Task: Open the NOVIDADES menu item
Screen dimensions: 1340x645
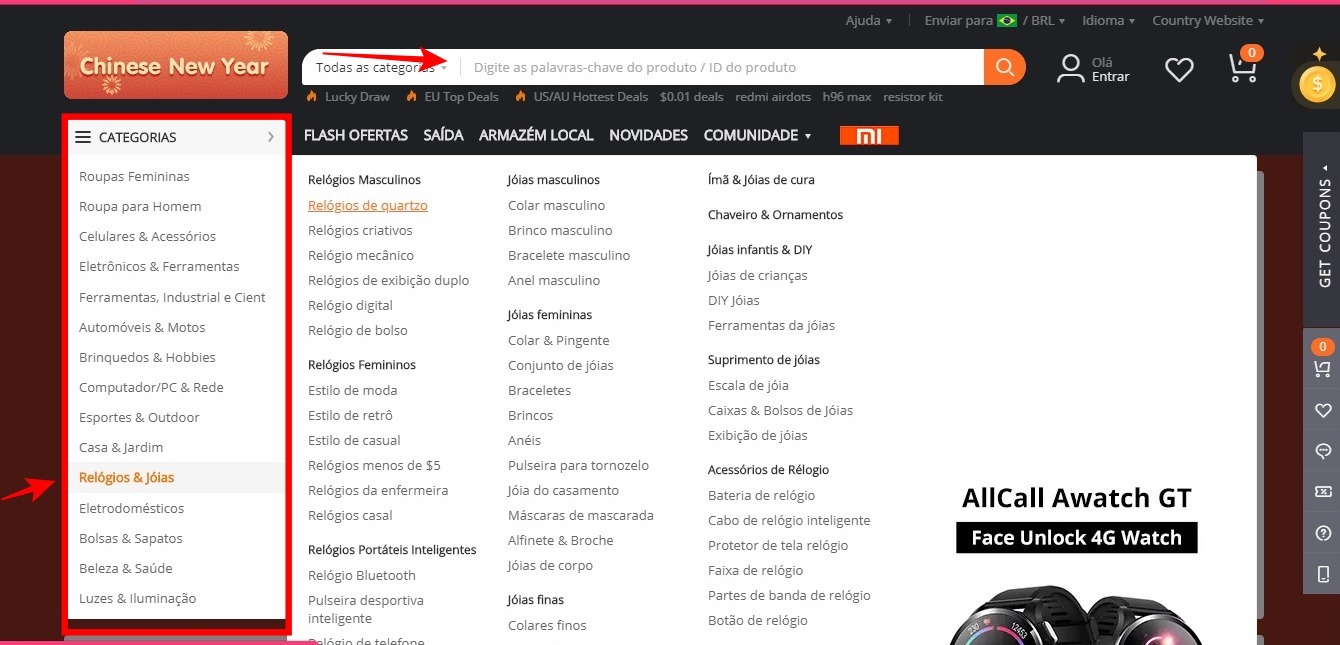Action: point(649,135)
